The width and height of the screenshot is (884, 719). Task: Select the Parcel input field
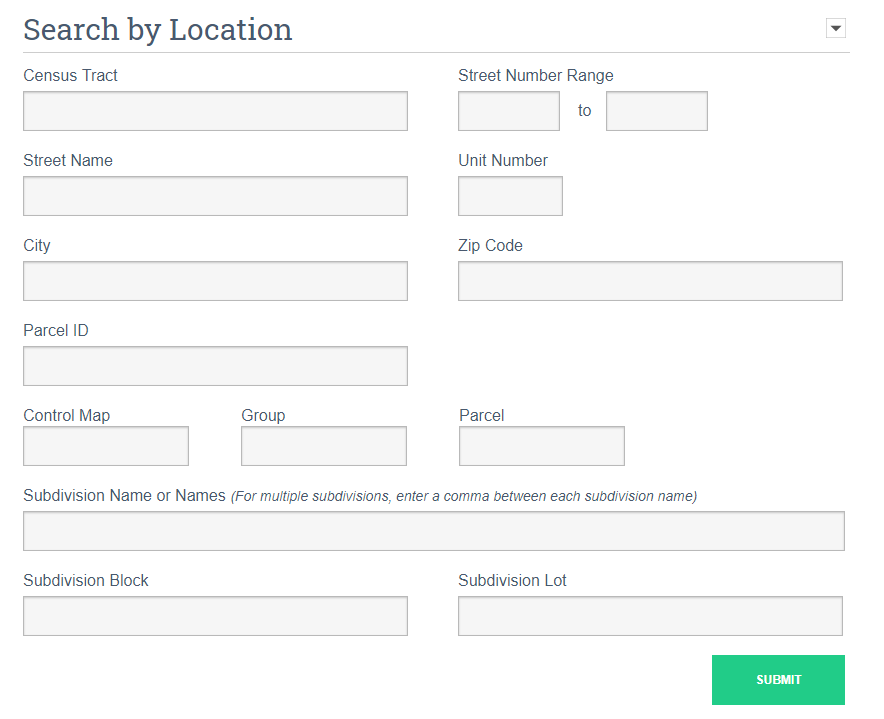[x=541, y=446]
